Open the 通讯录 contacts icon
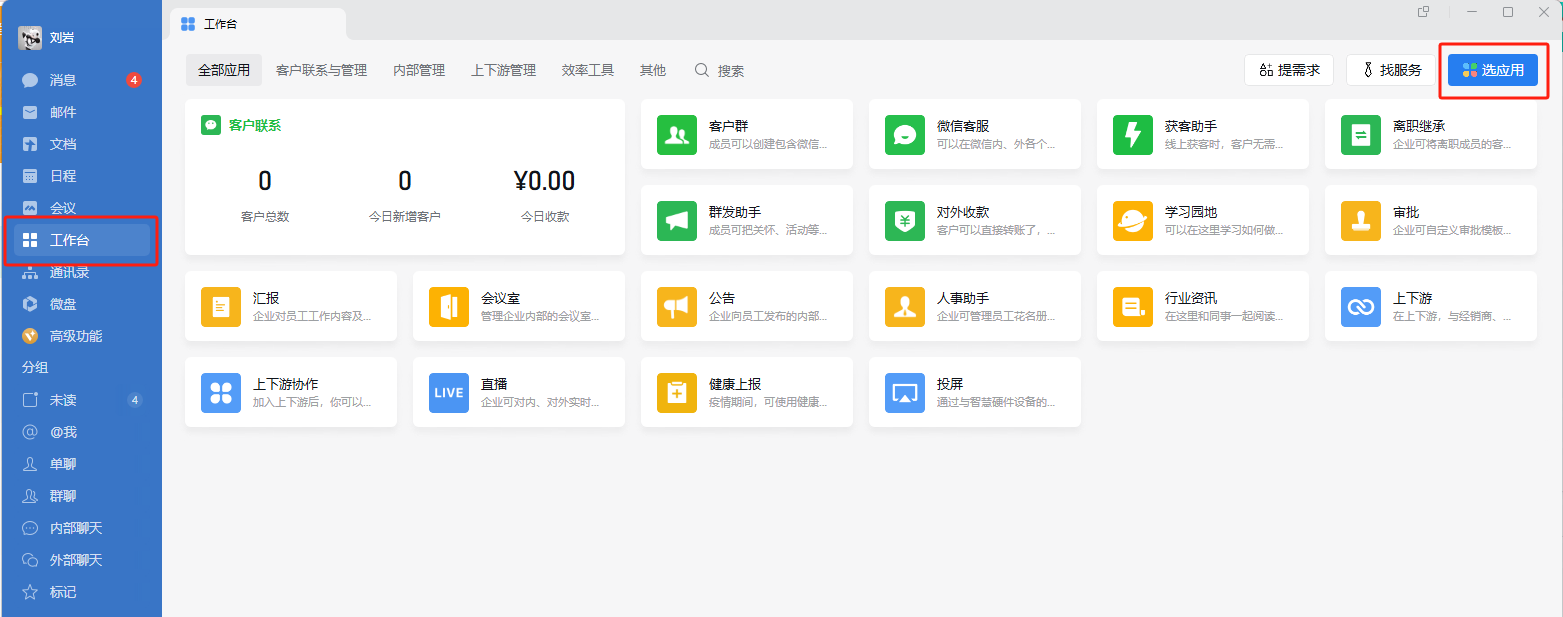 pos(30,272)
